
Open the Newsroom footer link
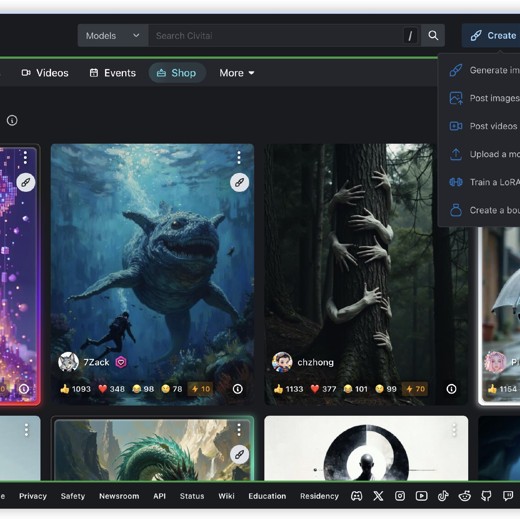coord(119,496)
